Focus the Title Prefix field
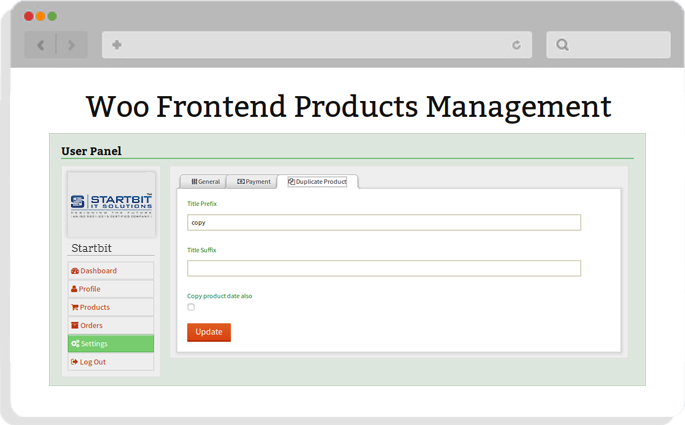Viewport: 685px width, 425px height. (384, 222)
